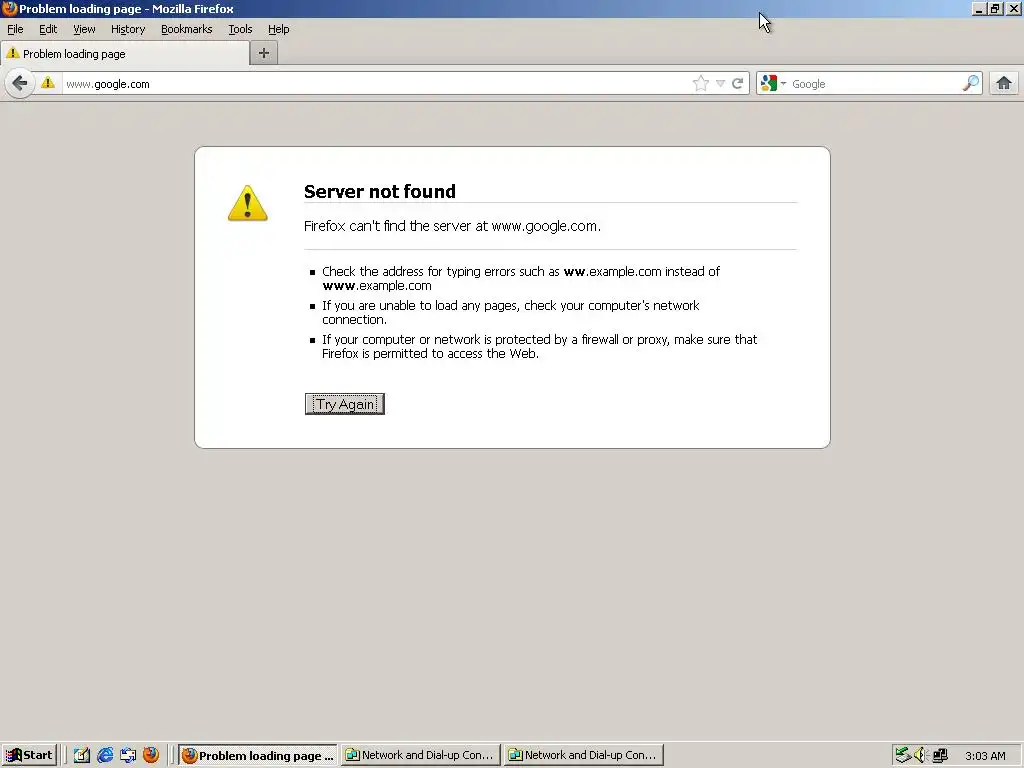Click the green arrow tray icon
This screenshot has width=1024, height=768.
pyautogui.click(x=903, y=755)
